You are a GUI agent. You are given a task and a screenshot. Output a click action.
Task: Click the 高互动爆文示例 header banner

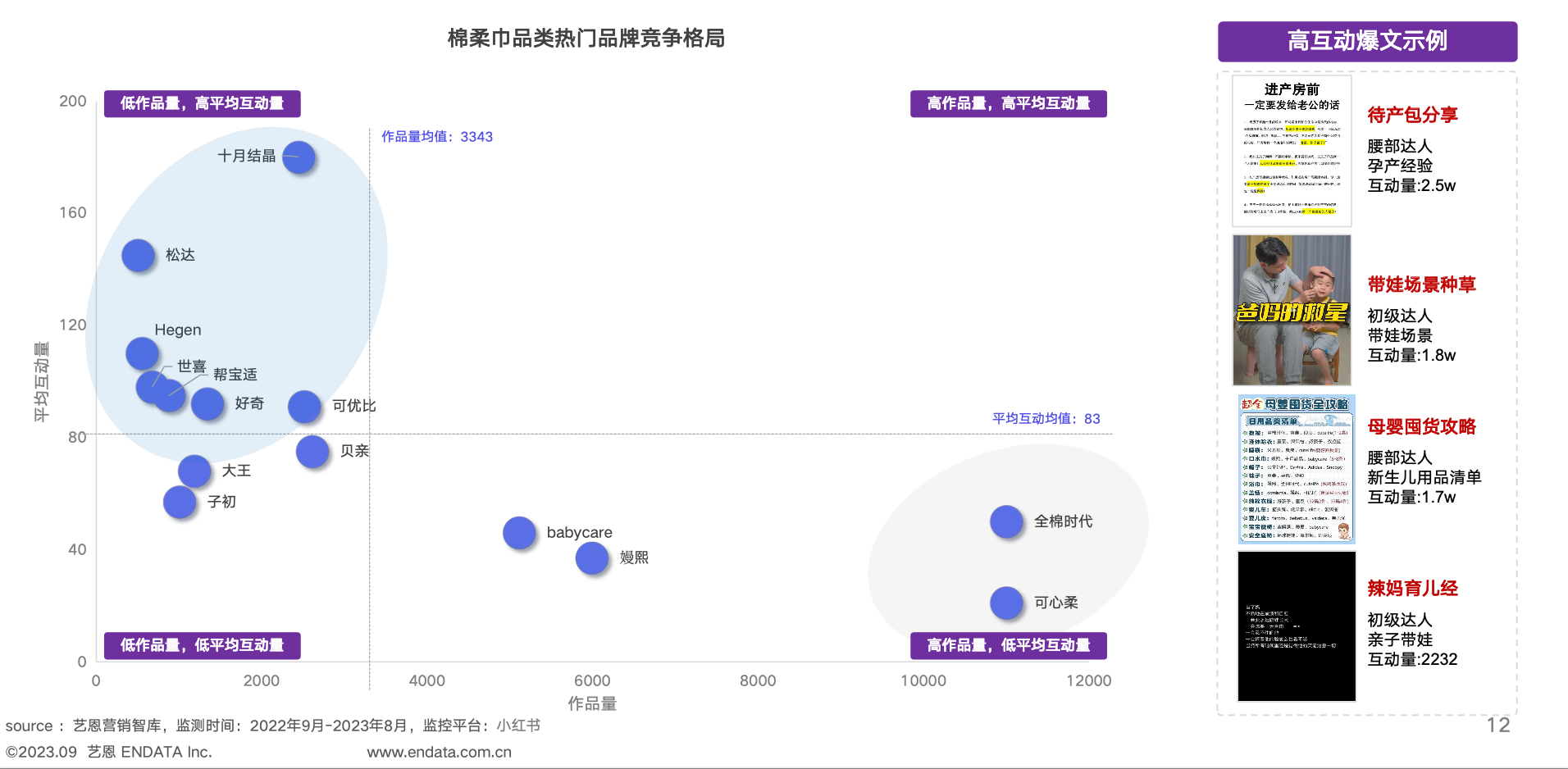pyautogui.click(x=1367, y=41)
